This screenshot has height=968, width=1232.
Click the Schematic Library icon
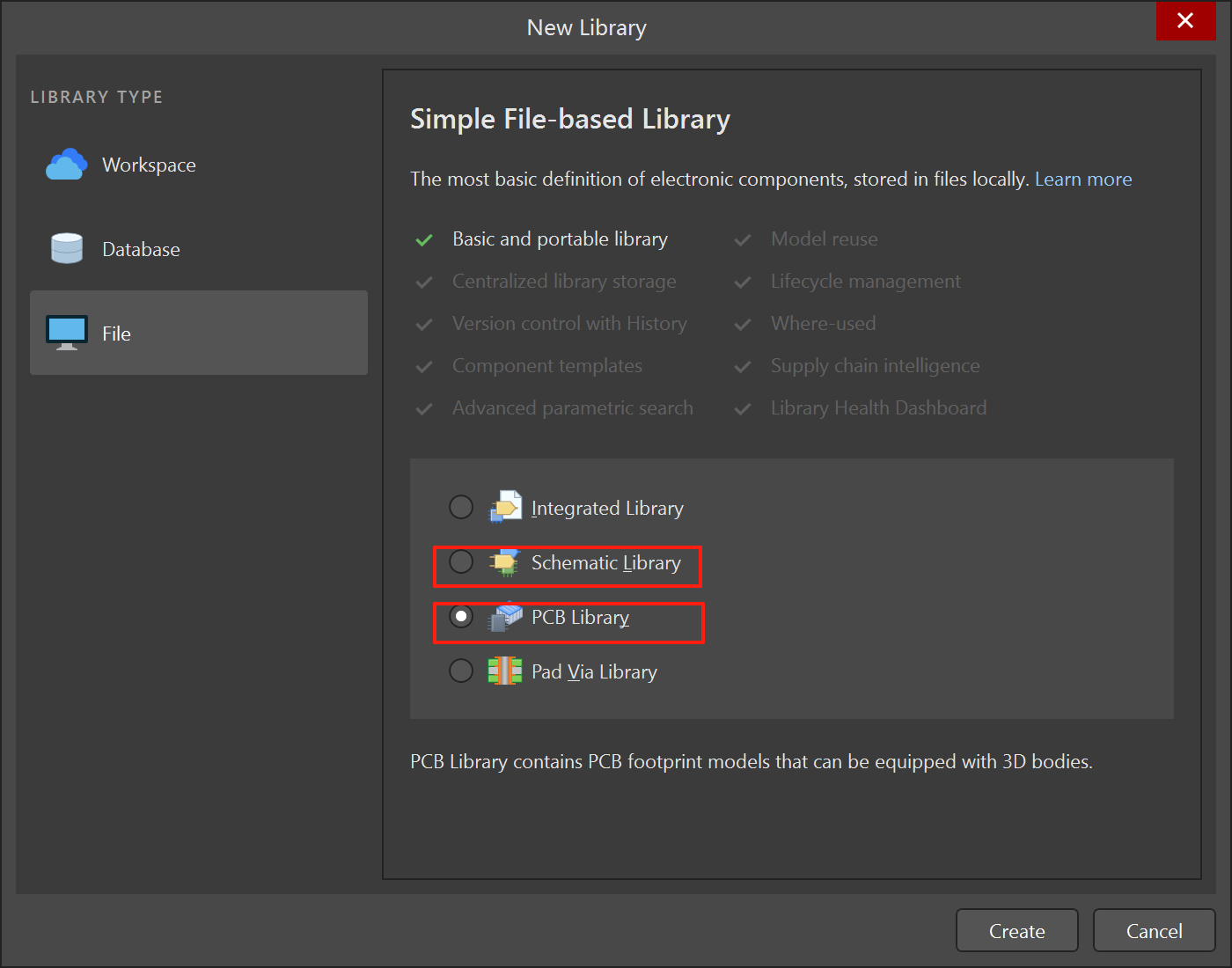(x=505, y=562)
